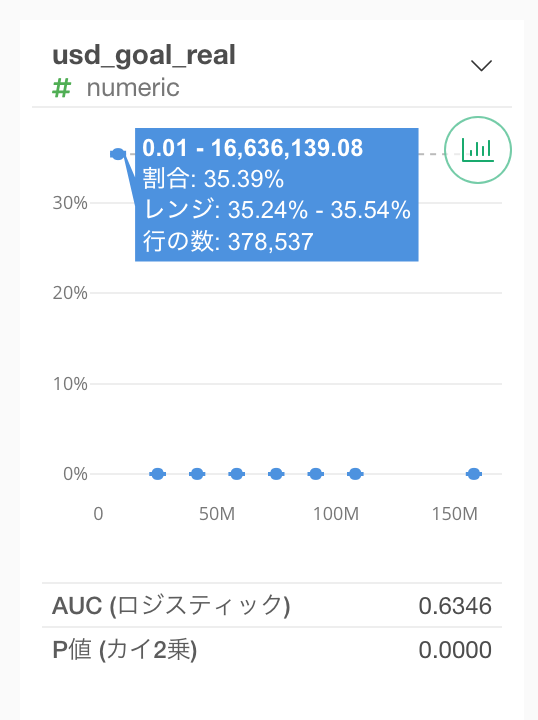Click the P value 0.0000

[x=455, y=650]
